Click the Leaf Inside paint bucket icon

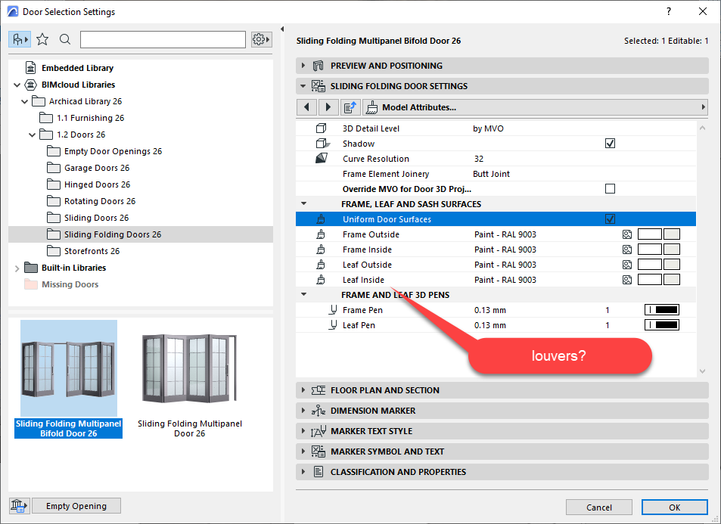click(321, 280)
